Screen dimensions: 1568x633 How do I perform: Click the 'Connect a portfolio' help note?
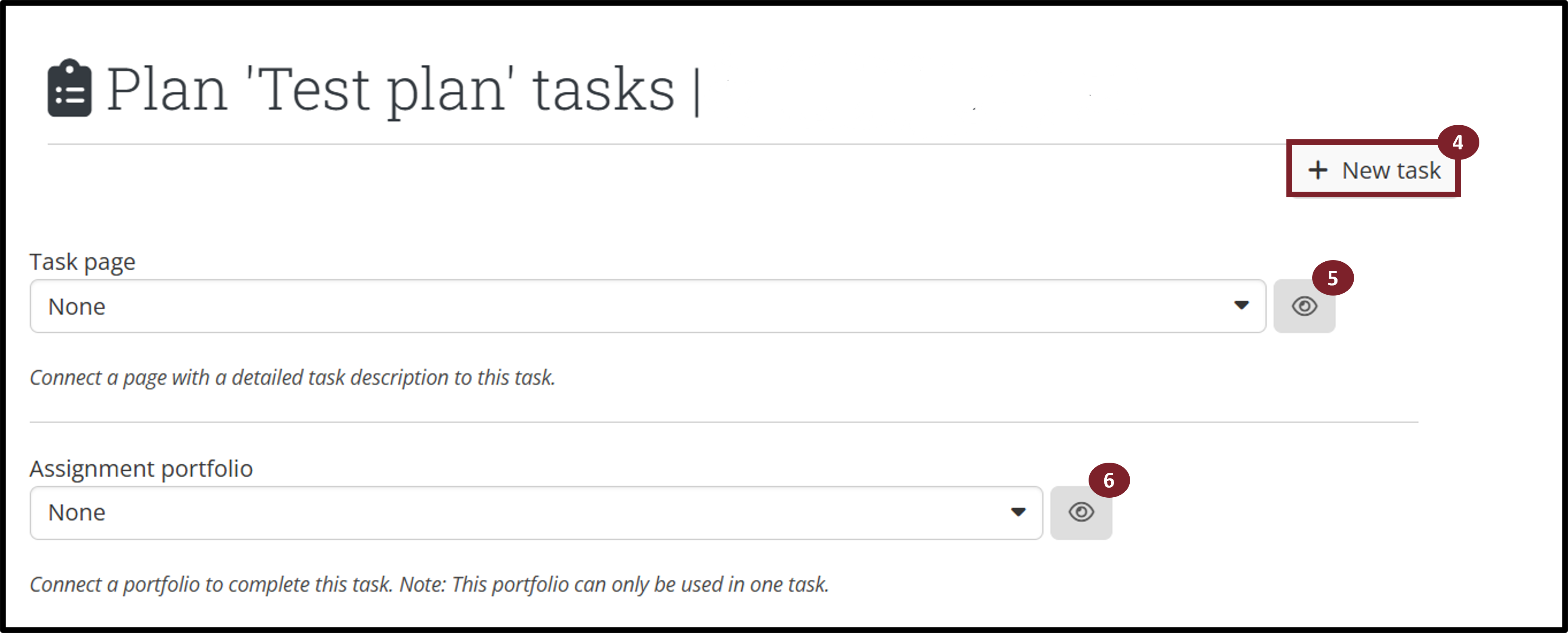point(429,584)
